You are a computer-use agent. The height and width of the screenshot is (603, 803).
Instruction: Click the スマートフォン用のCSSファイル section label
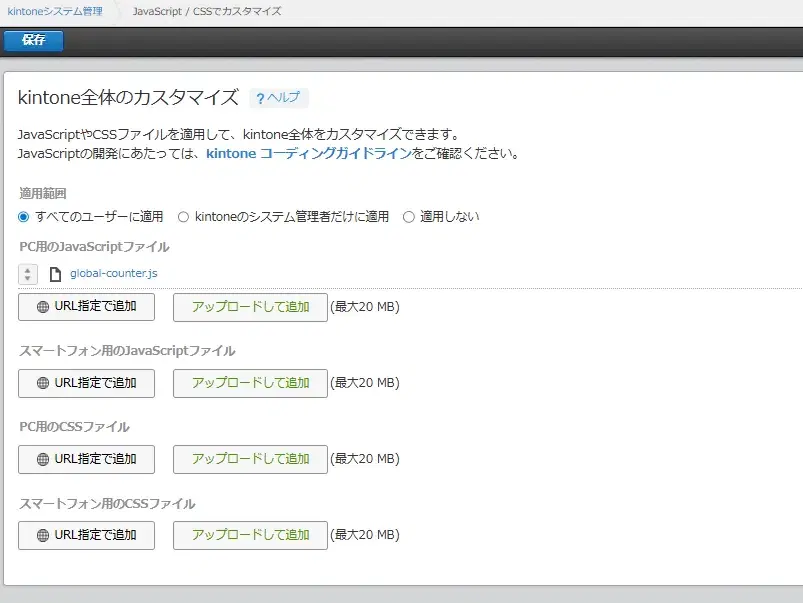click(107, 504)
